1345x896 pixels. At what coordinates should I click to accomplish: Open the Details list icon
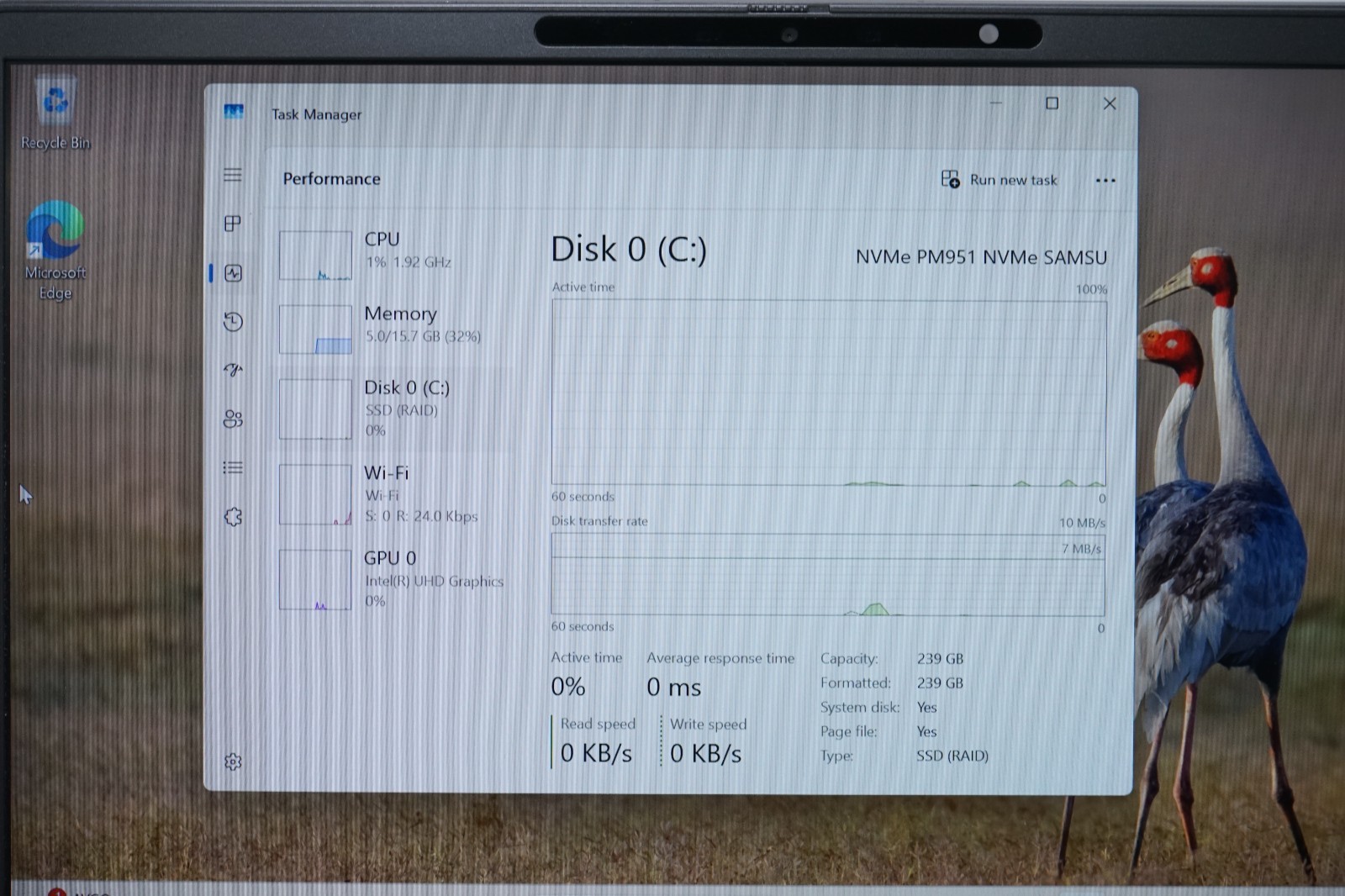[233, 467]
